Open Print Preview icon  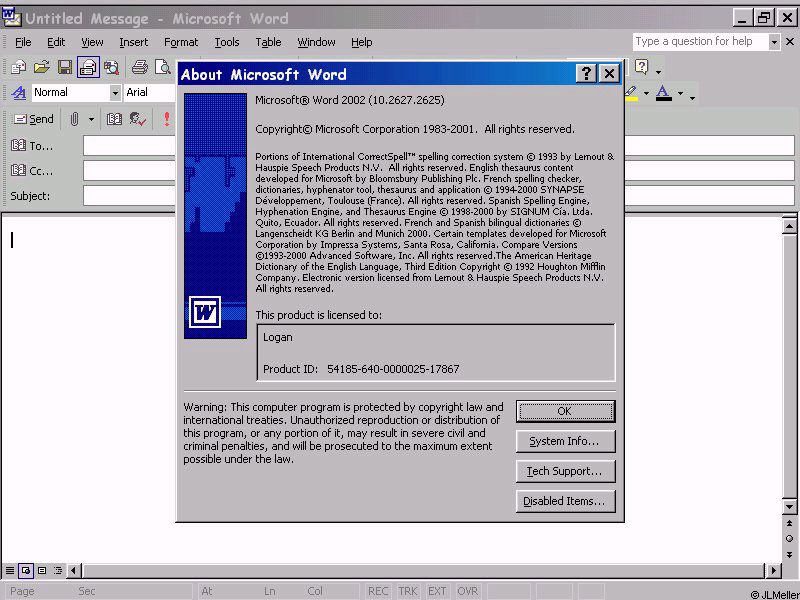tap(163, 67)
